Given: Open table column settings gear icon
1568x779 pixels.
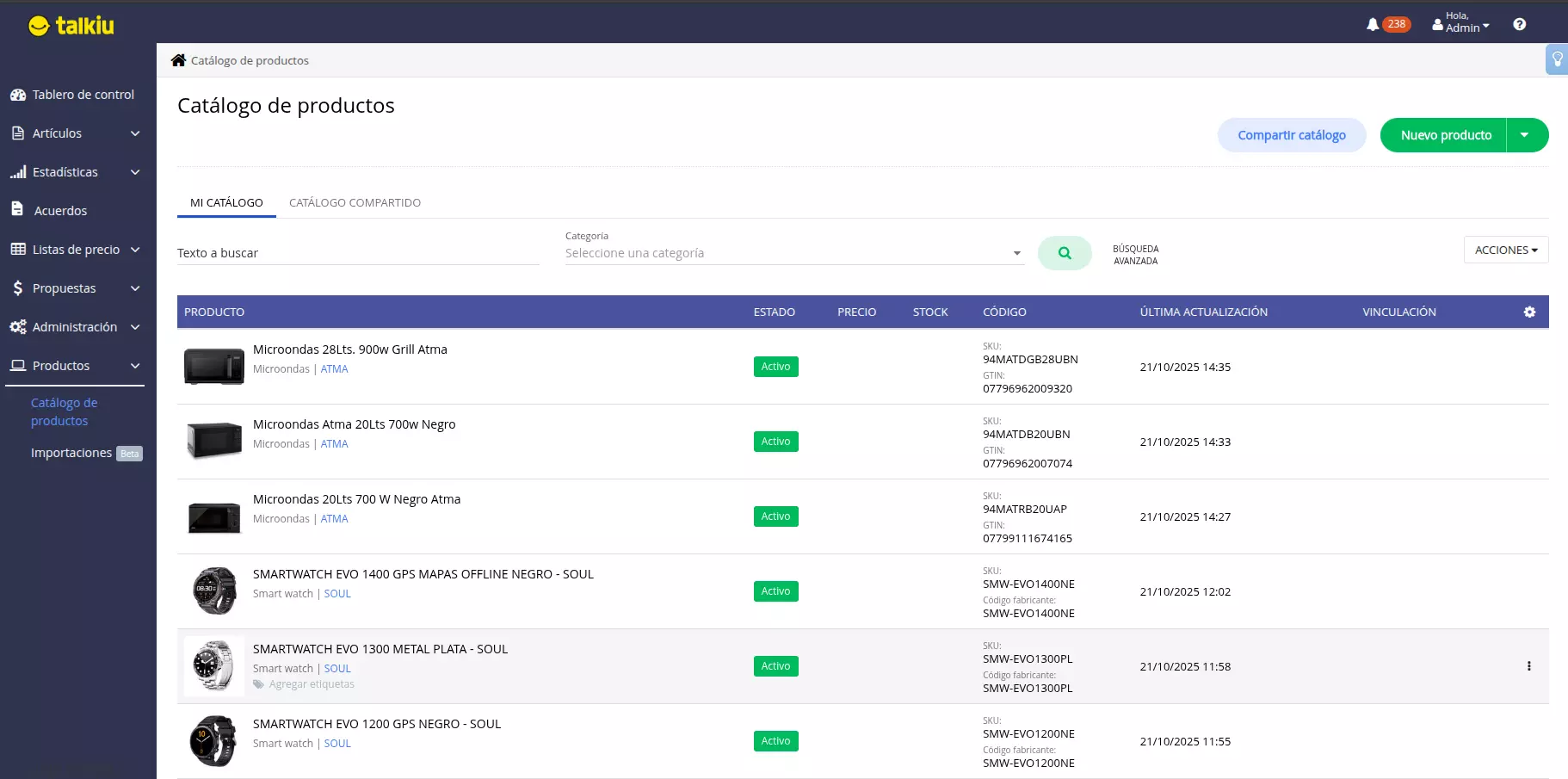Looking at the screenshot, I should pyautogui.click(x=1529, y=312).
